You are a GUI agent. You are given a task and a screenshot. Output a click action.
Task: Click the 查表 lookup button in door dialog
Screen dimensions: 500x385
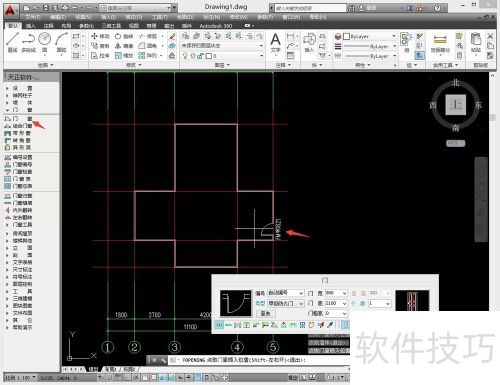click(x=266, y=313)
